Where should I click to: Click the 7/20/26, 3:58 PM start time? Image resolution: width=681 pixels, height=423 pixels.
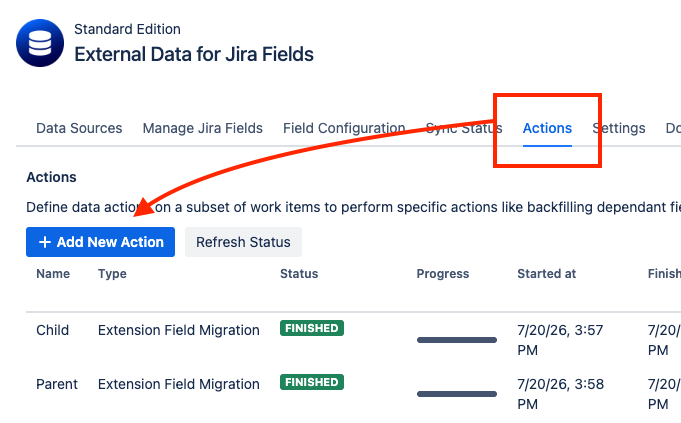pos(560,394)
